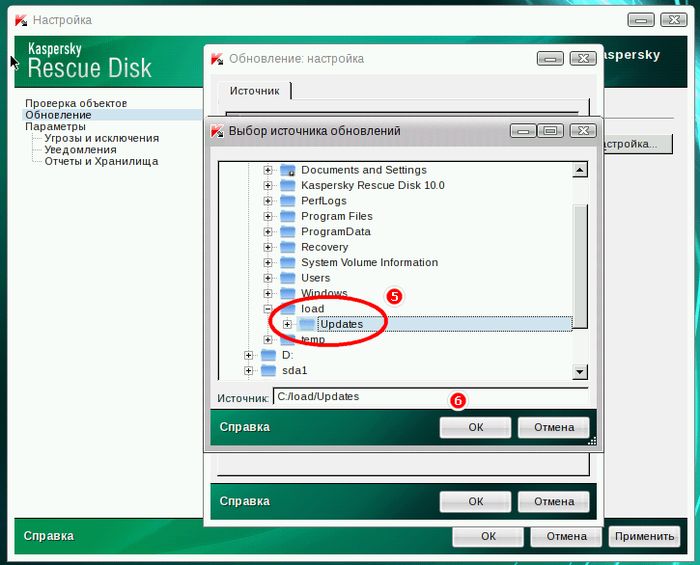The width and height of the screenshot is (700, 565).
Task: Select the Updates folder row
Action: (444, 324)
